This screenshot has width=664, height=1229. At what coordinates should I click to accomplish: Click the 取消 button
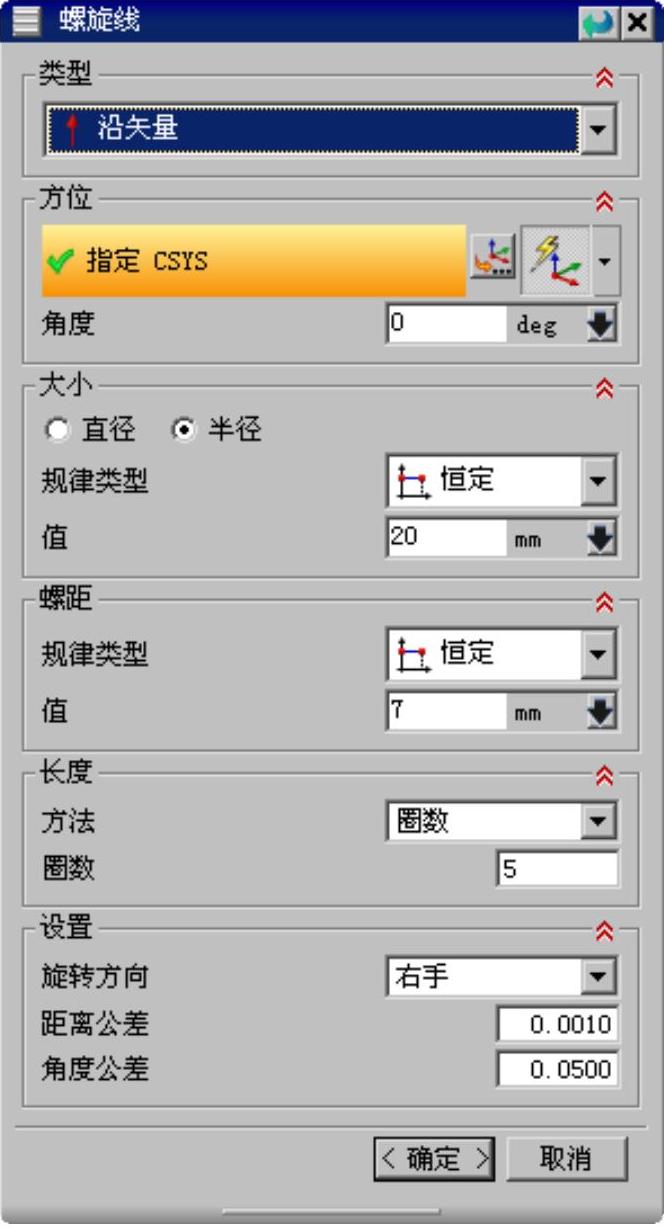click(566, 1159)
